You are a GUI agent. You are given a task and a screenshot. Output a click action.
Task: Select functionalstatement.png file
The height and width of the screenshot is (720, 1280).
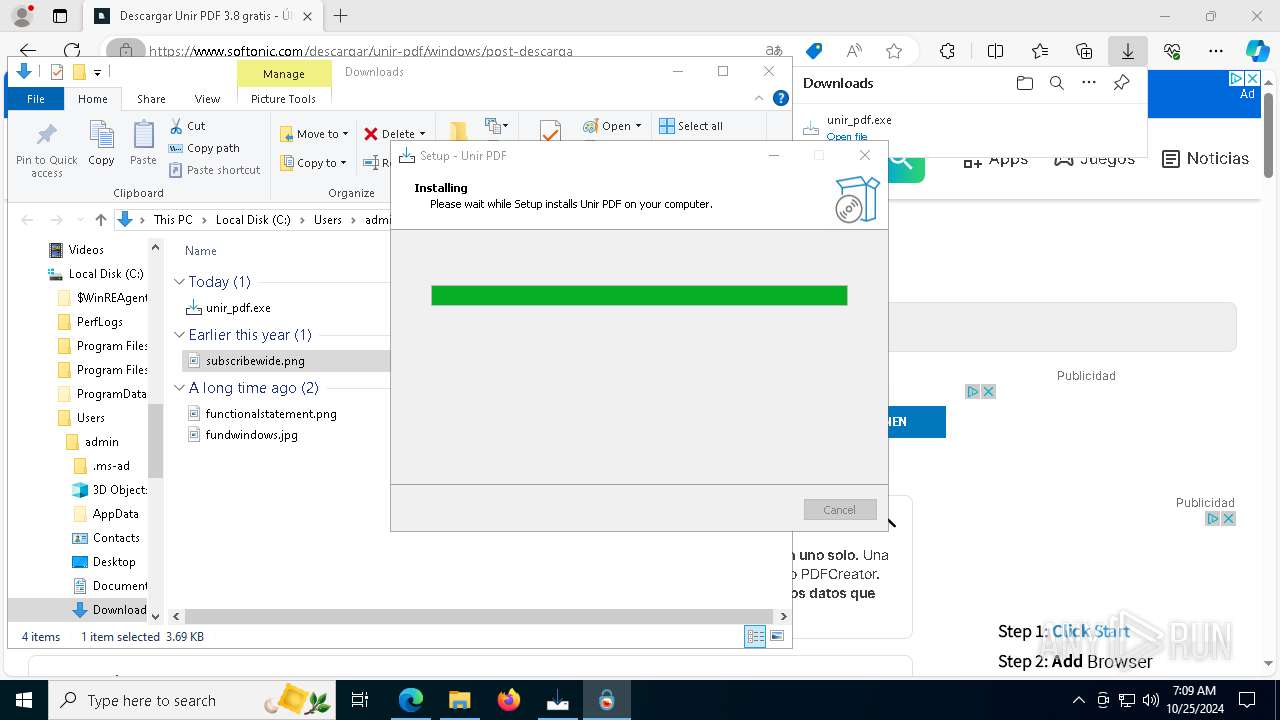coord(271,414)
